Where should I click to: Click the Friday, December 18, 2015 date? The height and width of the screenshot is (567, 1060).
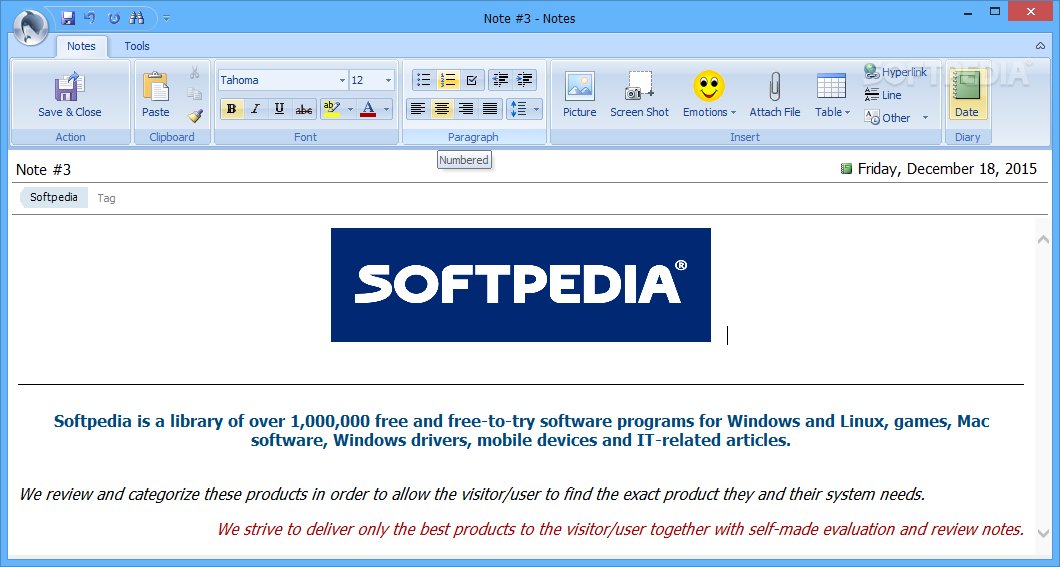coord(947,169)
